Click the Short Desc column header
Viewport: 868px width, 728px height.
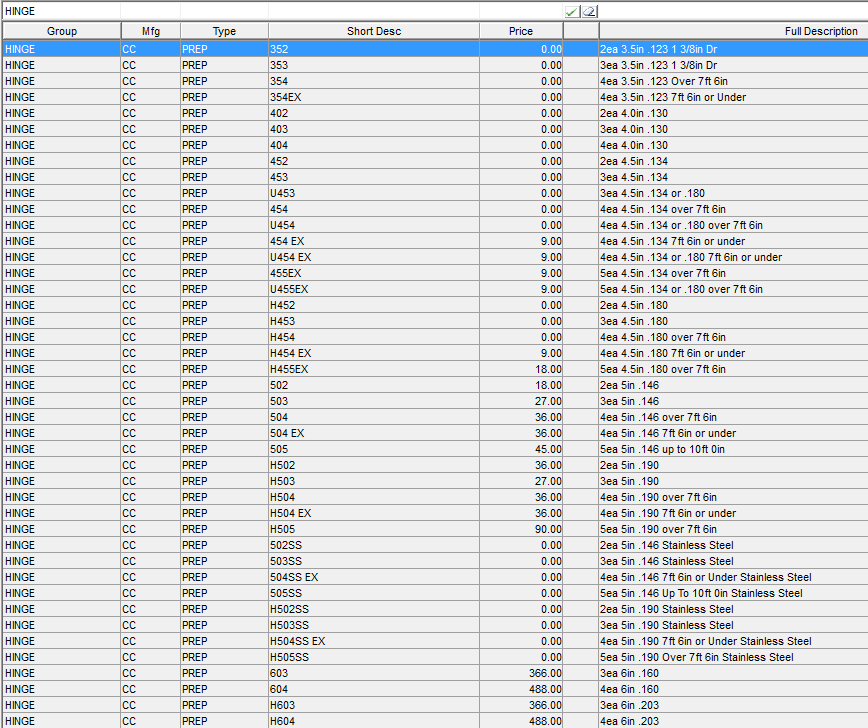click(373, 31)
